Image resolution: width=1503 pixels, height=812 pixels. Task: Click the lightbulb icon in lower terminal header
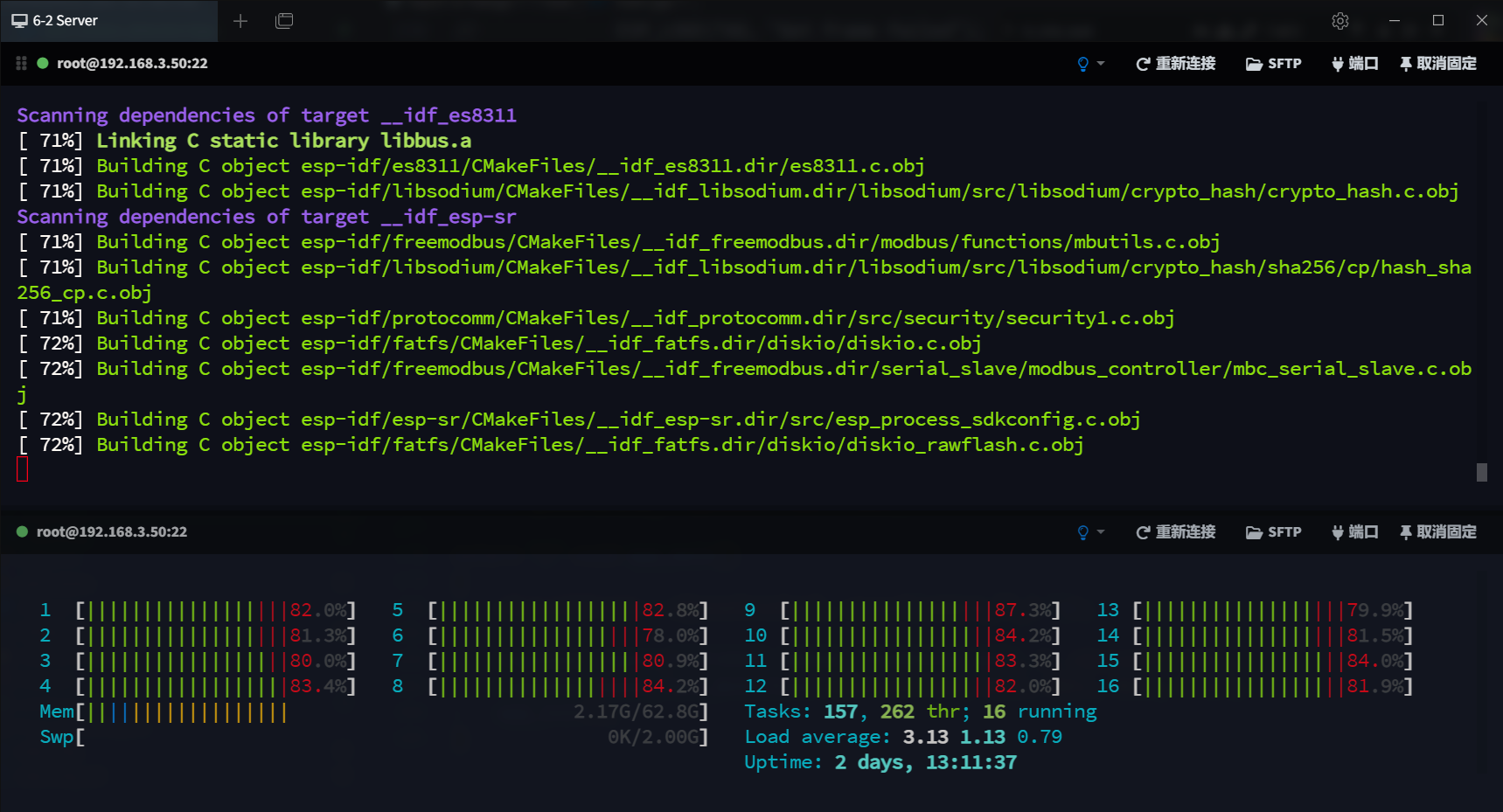coord(1083,532)
